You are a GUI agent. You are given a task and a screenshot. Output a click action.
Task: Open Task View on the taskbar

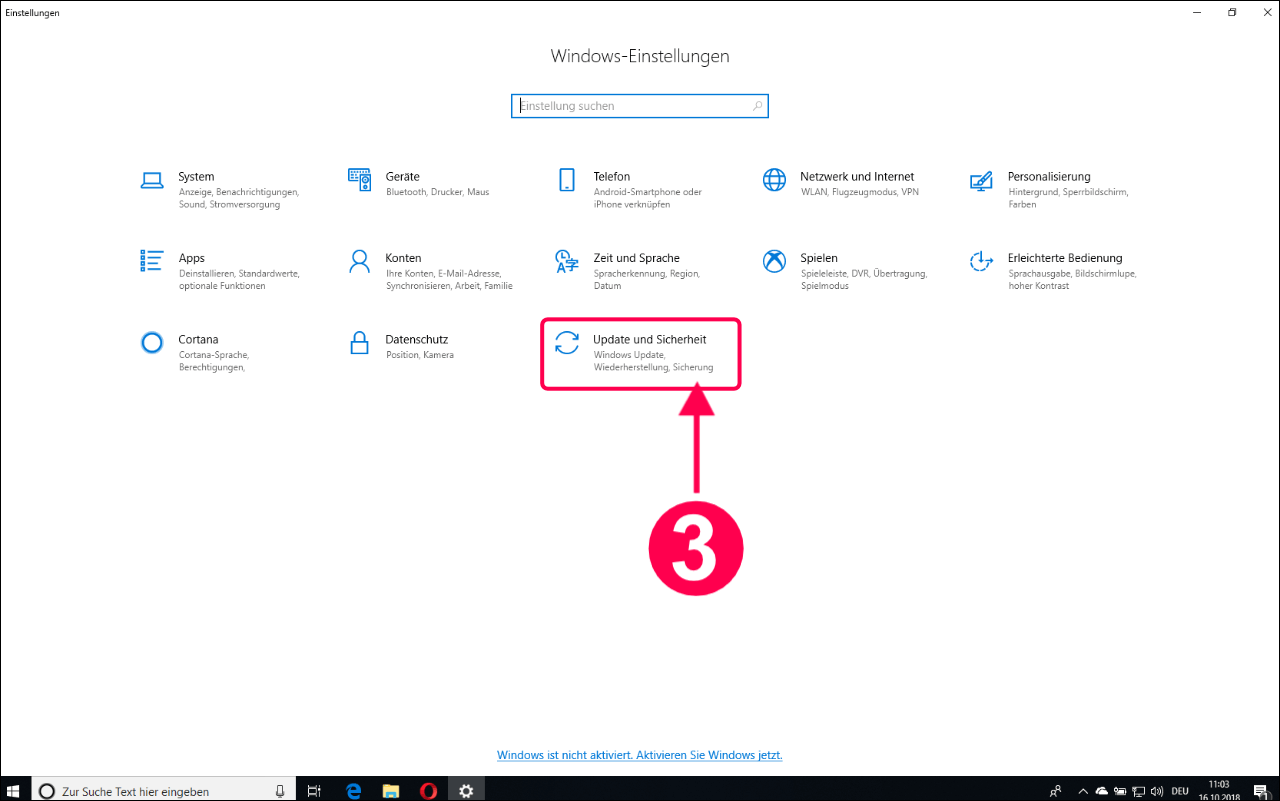313,791
